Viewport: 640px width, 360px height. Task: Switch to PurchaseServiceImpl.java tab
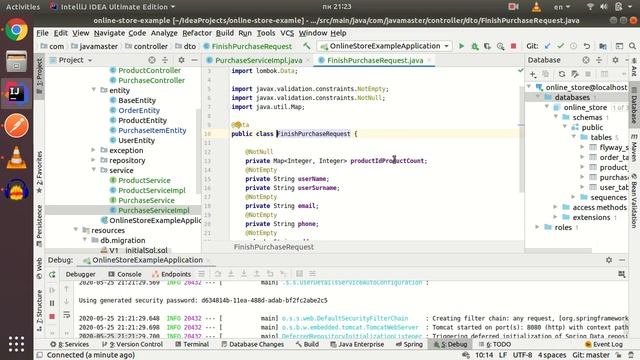pyautogui.click(x=258, y=60)
